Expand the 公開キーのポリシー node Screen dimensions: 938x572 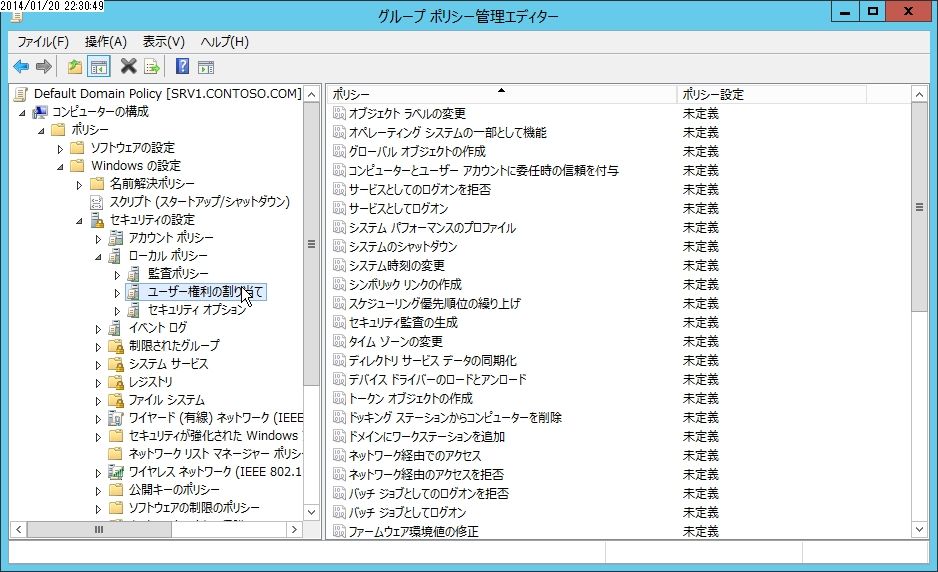(98, 491)
